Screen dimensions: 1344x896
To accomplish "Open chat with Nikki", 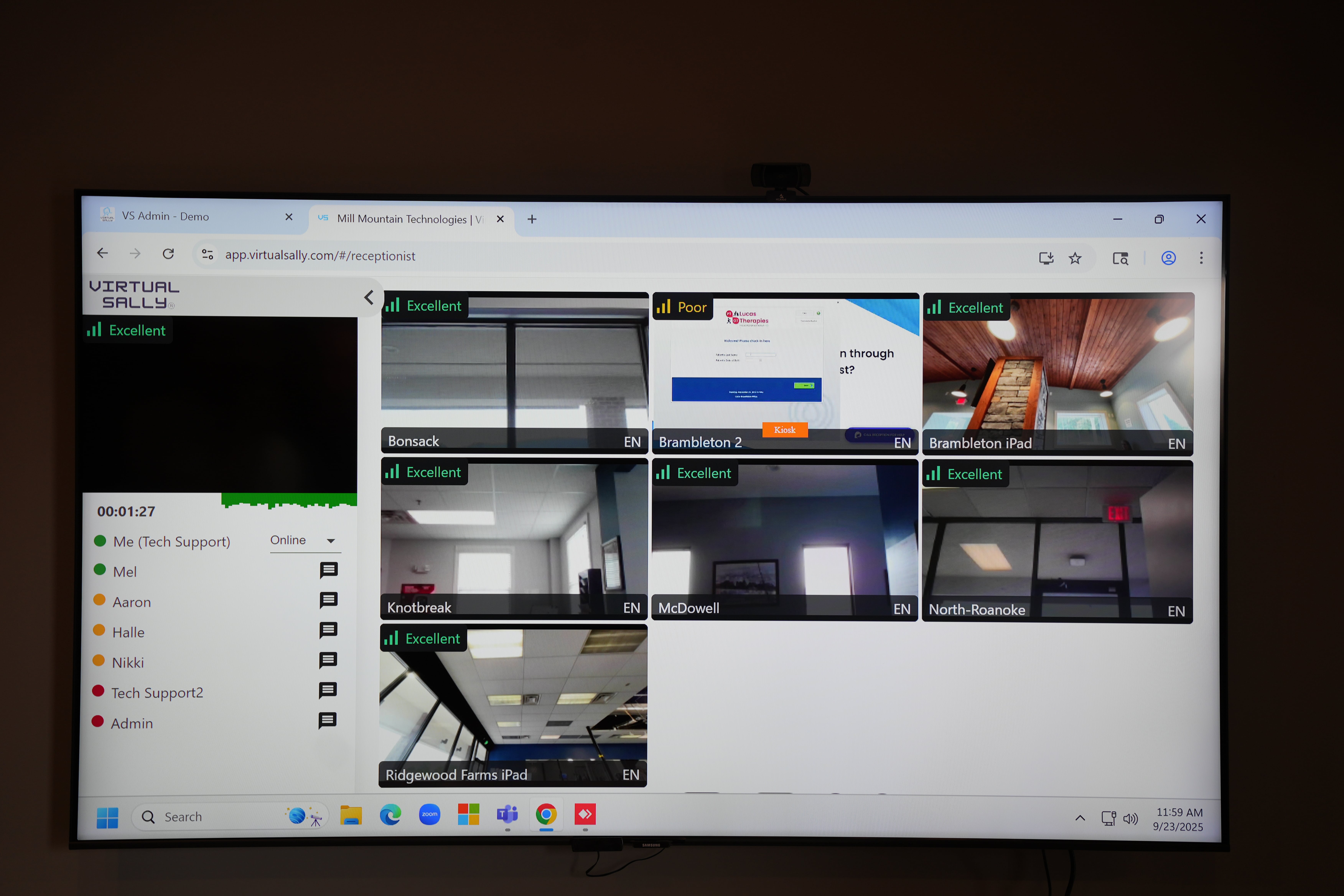I will pos(328,660).
